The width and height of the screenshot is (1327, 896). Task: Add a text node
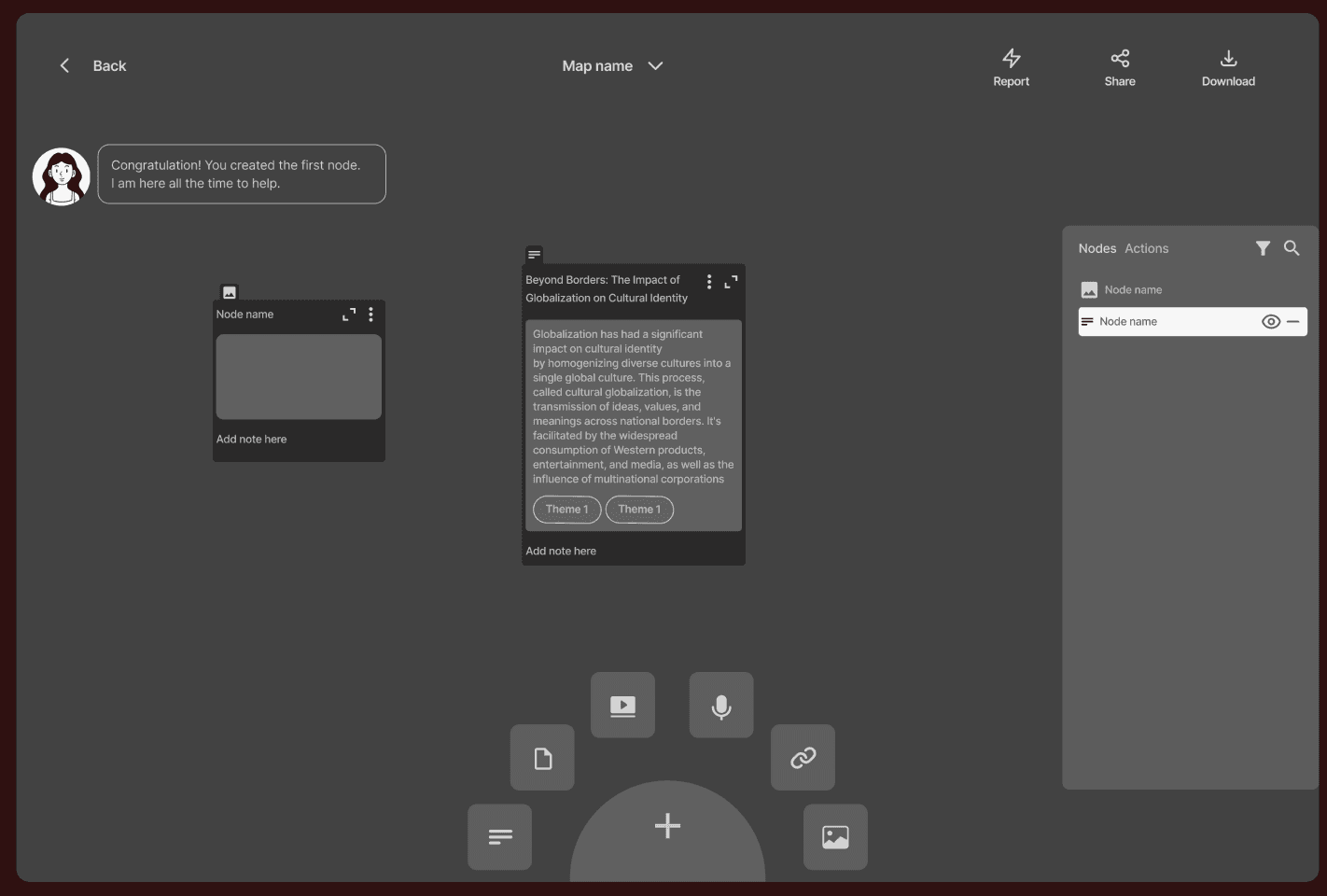500,837
